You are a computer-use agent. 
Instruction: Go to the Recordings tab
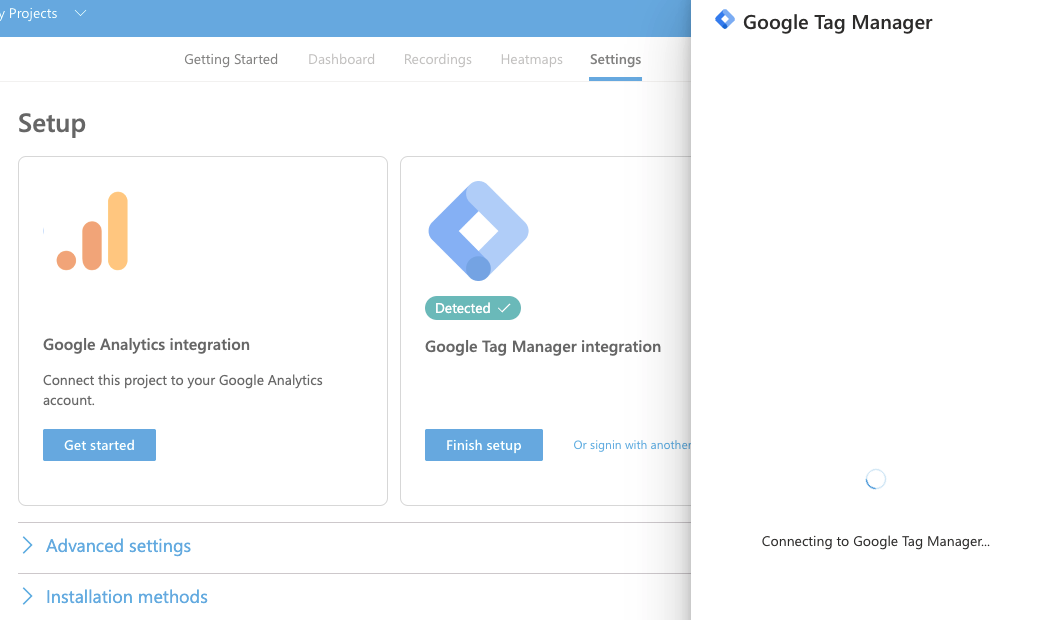click(437, 59)
